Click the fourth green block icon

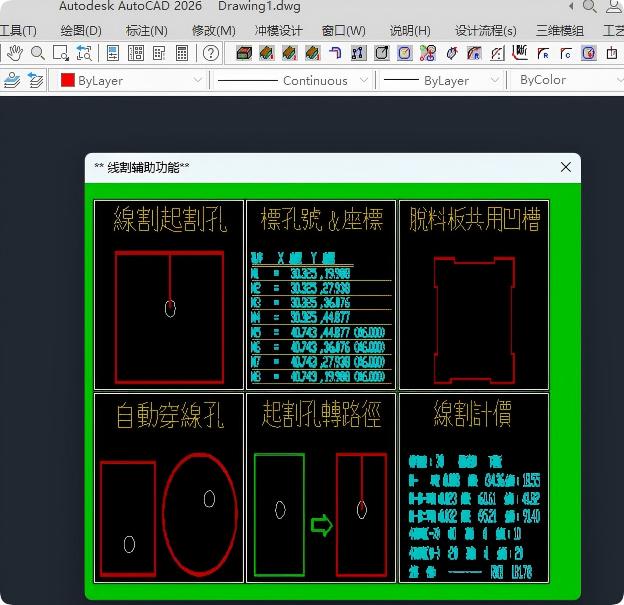[313, 53]
